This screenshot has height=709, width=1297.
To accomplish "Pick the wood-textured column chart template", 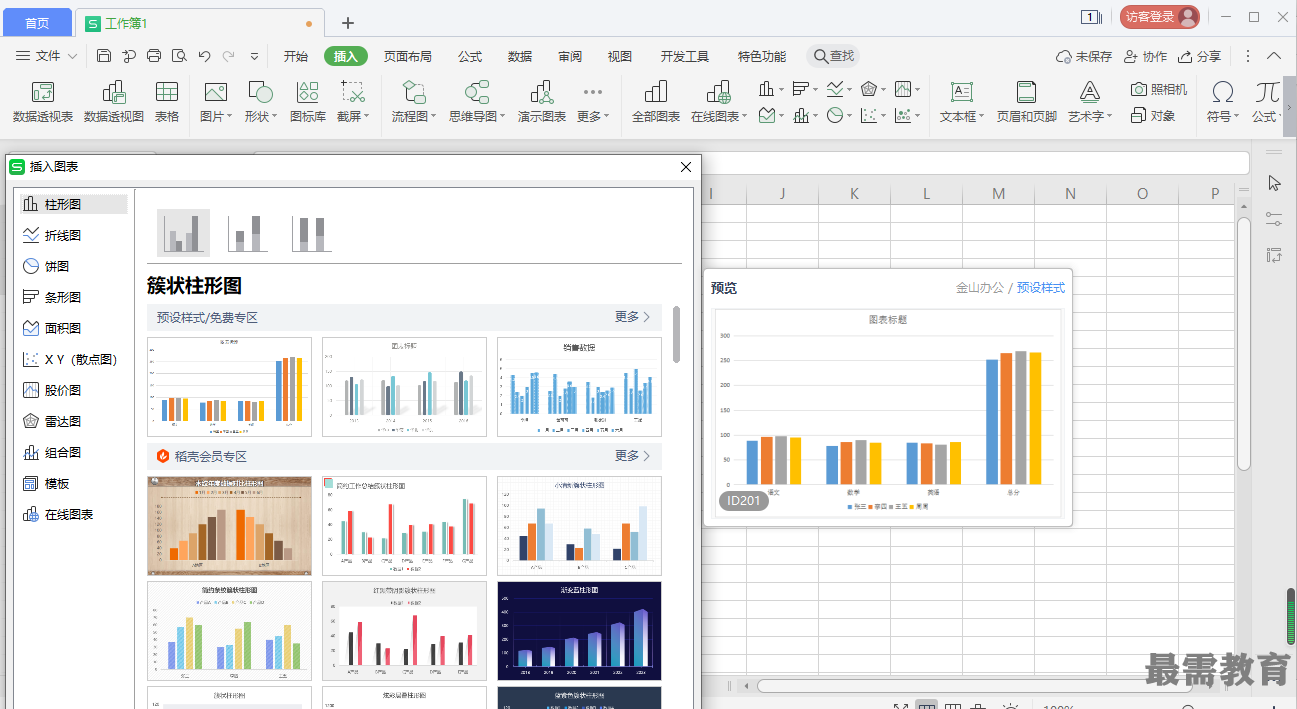I will [229, 526].
